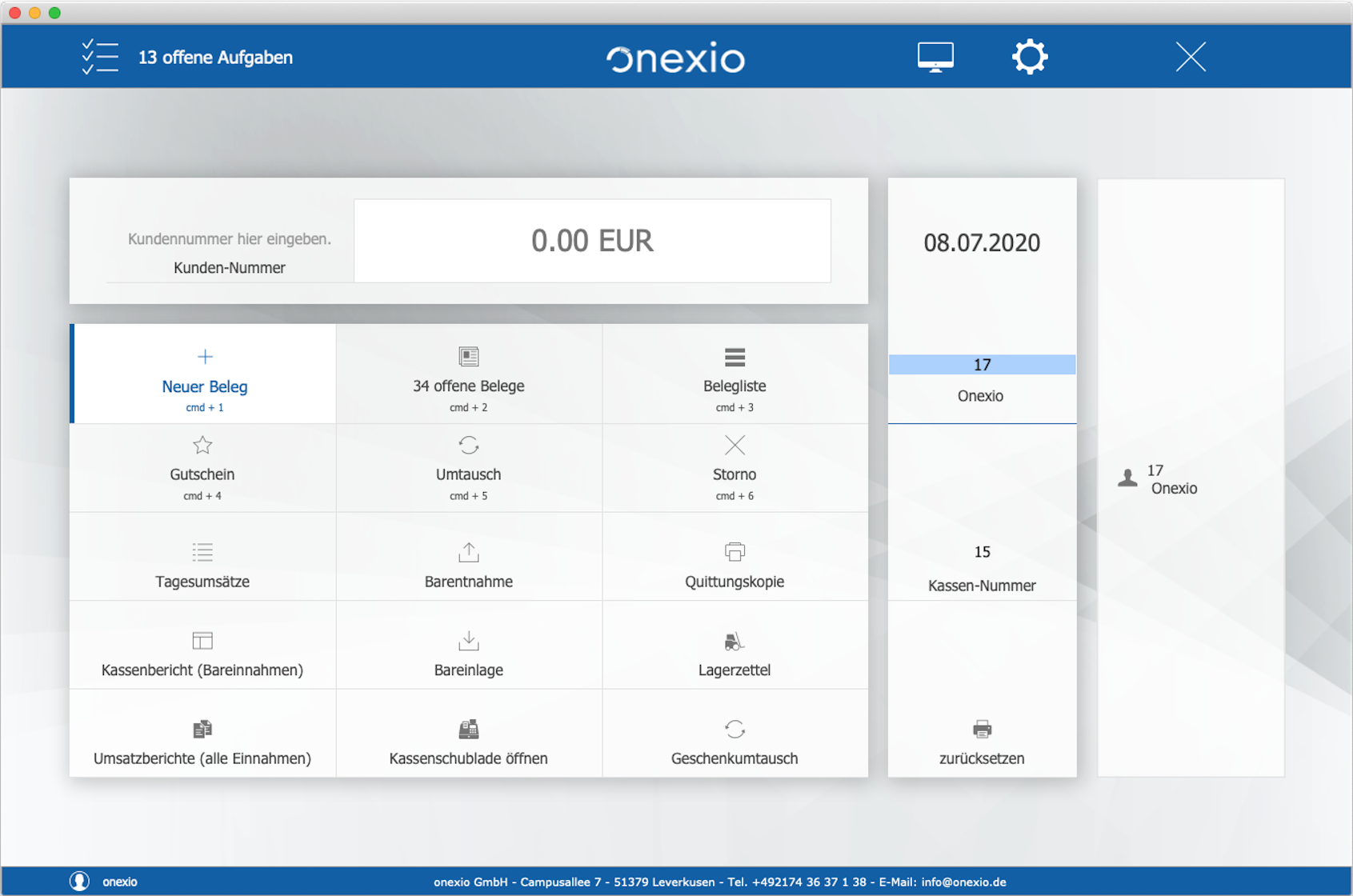
Task: Click the Kassenschublade öffnen register icon
Action: coord(469,729)
